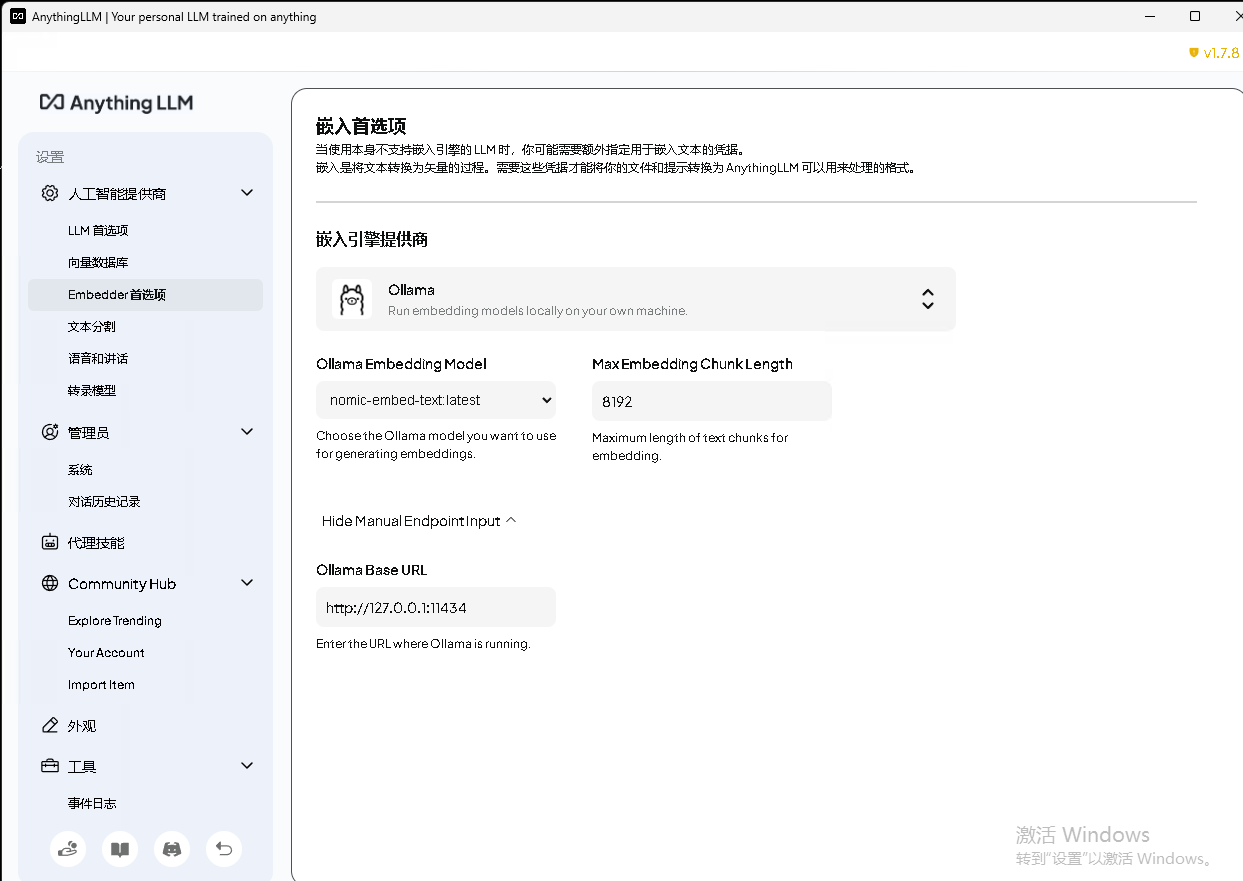Maximize the AnythingLLM window
The image size is (1243, 881).
pos(1195,16)
